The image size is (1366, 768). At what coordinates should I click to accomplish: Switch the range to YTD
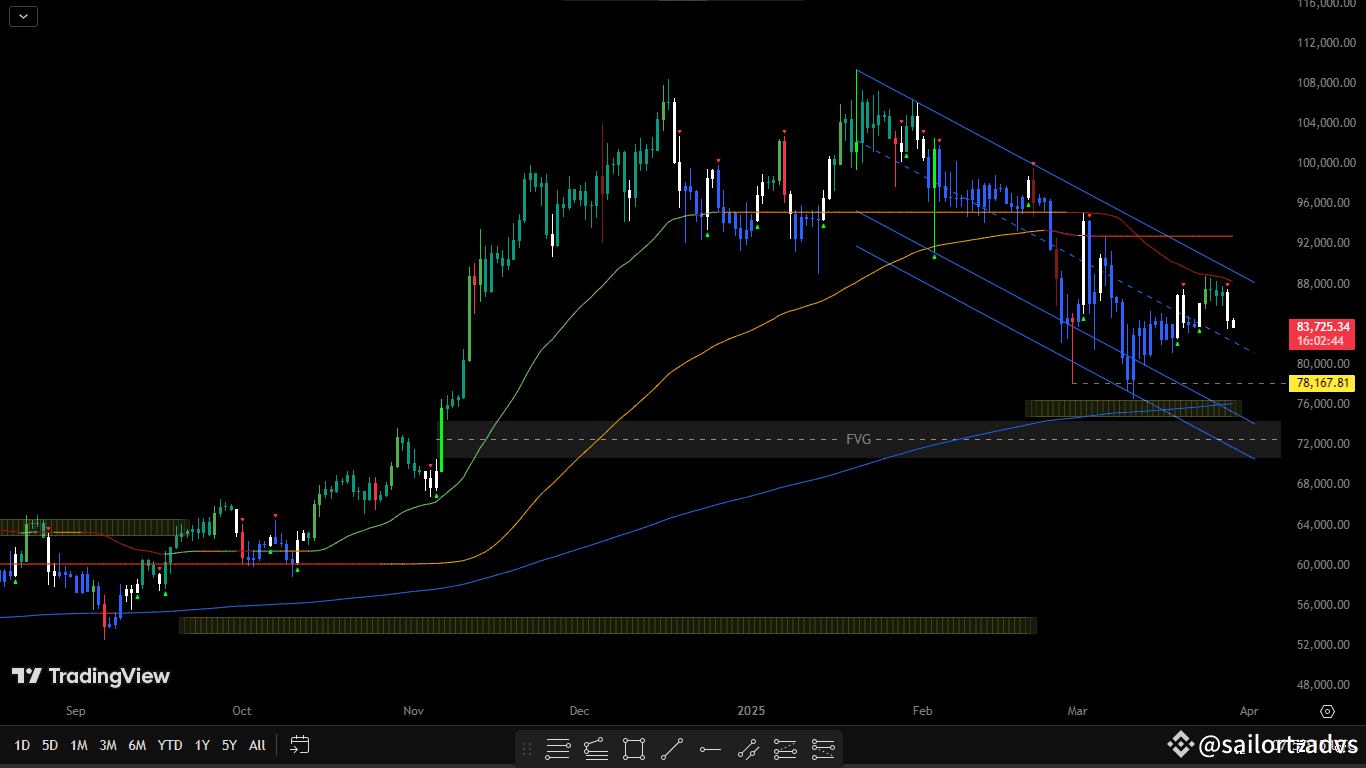pyautogui.click(x=170, y=745)
